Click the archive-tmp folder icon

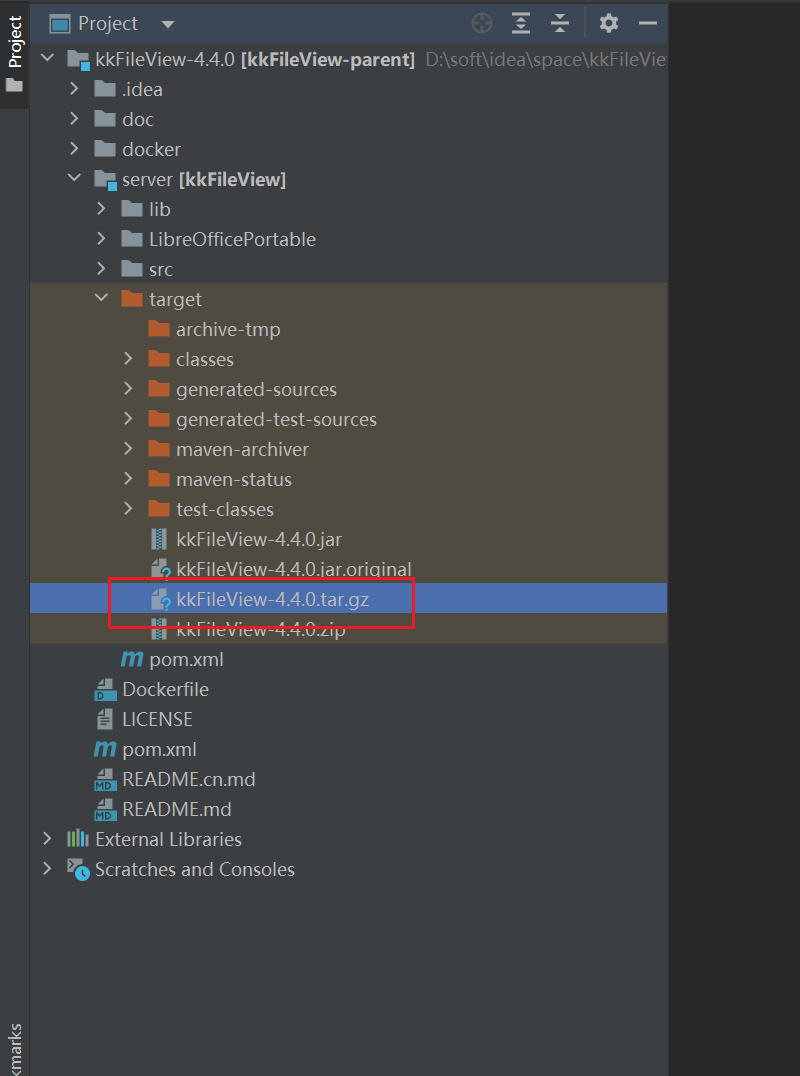pyautogui.click(x=158, y=329)
